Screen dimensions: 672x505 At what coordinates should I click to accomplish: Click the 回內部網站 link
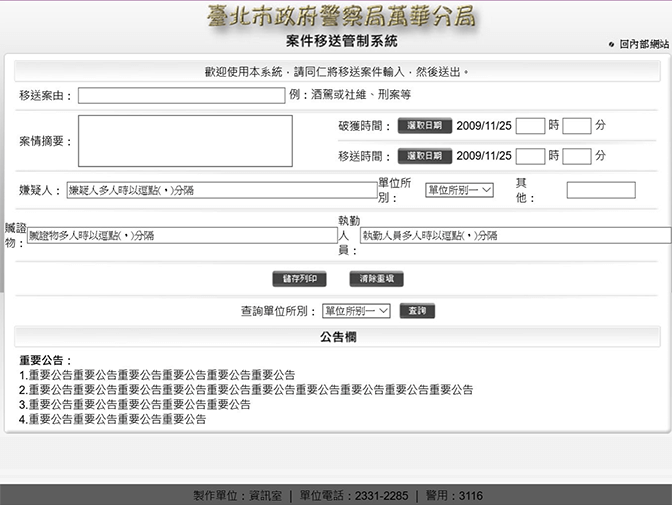(644, 44)
